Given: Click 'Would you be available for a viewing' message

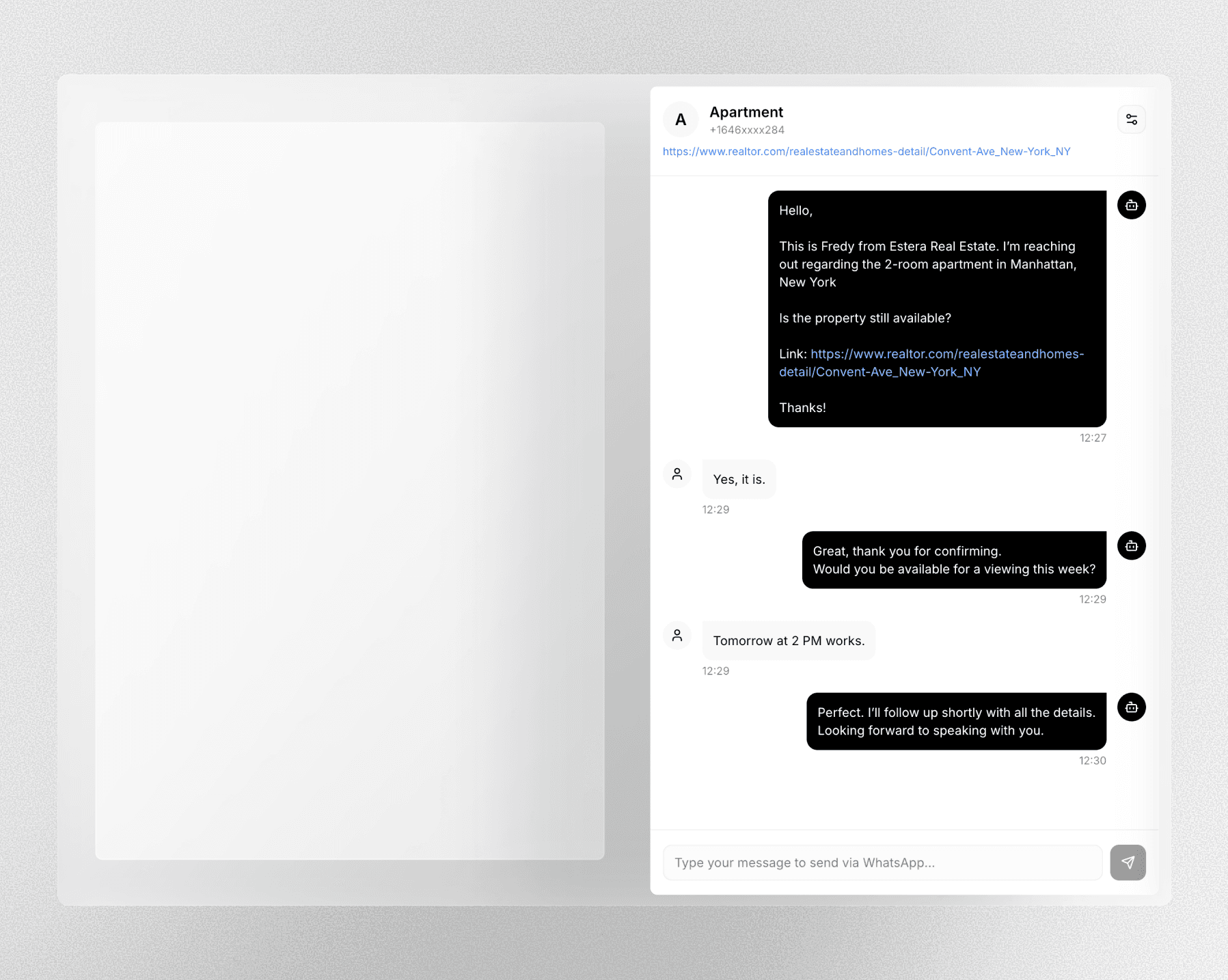Looking at the screenshot, I should point(954,560).
